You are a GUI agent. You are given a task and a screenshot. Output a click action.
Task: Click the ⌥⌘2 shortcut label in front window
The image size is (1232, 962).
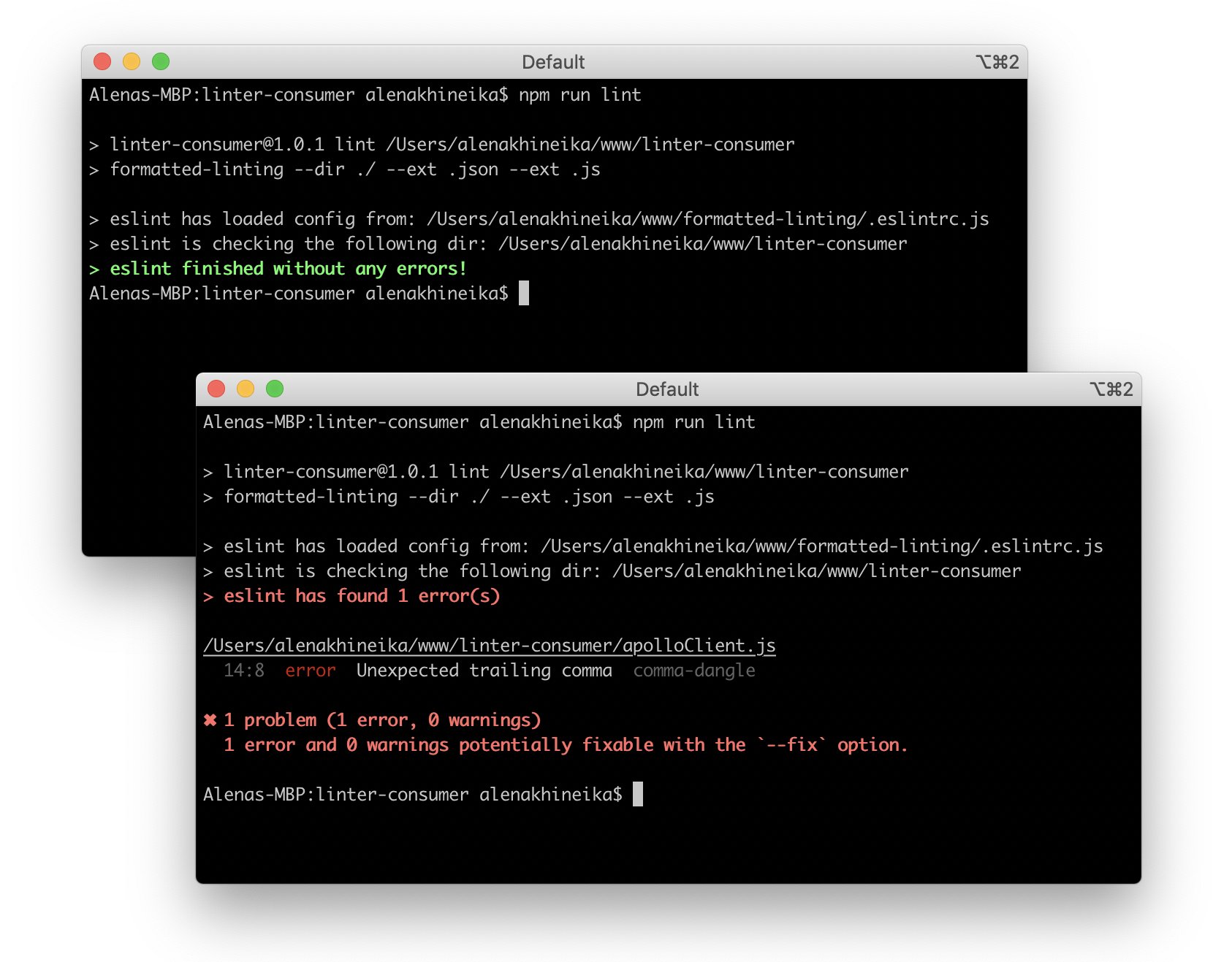tap(1111, 389)
